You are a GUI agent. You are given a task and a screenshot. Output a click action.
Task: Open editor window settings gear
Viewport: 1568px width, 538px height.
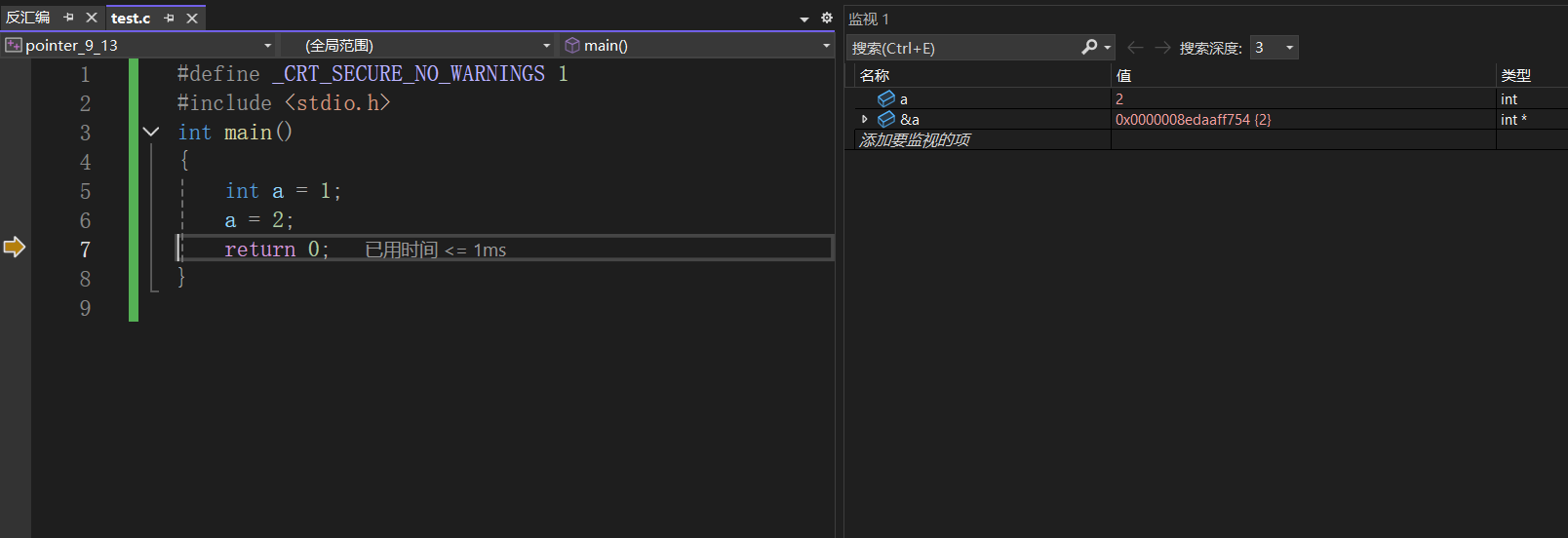click(827, 18)
